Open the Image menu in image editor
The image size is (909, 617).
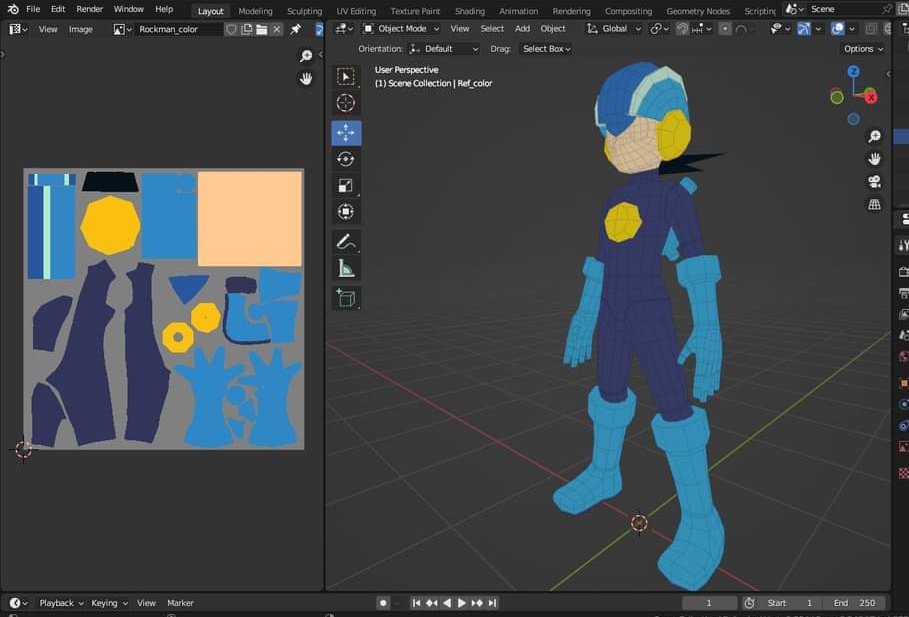[81, 29]
